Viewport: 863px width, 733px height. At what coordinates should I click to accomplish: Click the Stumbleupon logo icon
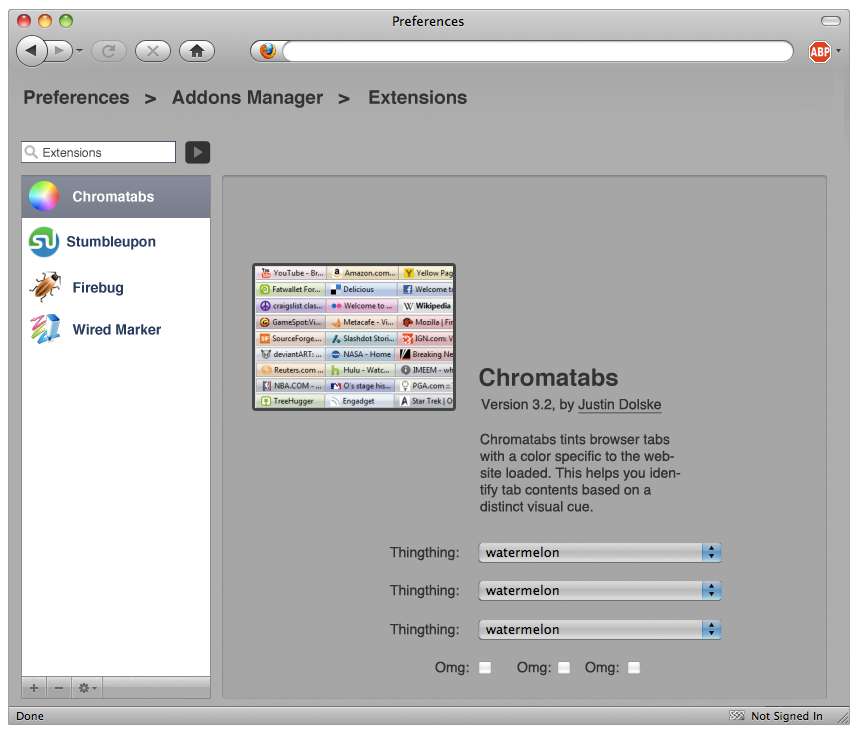tap(44, 242)
